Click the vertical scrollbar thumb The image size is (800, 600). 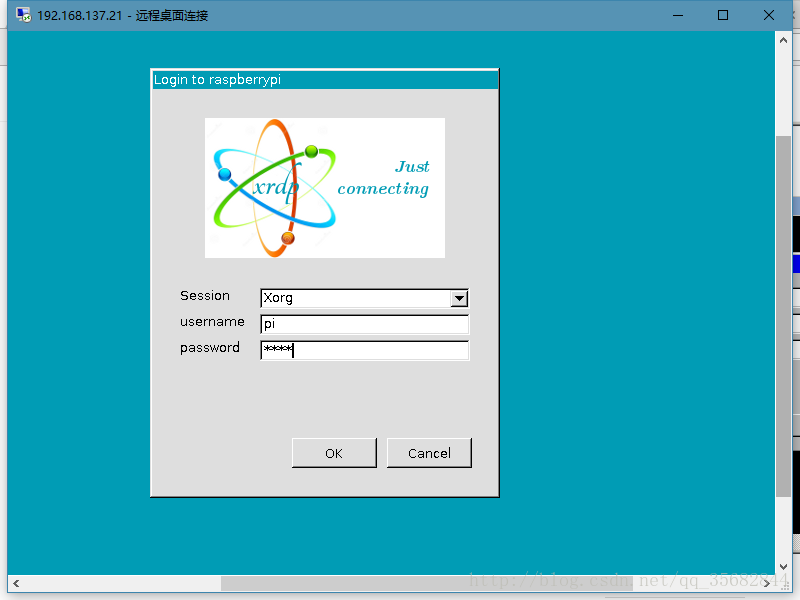click(783, 316)
